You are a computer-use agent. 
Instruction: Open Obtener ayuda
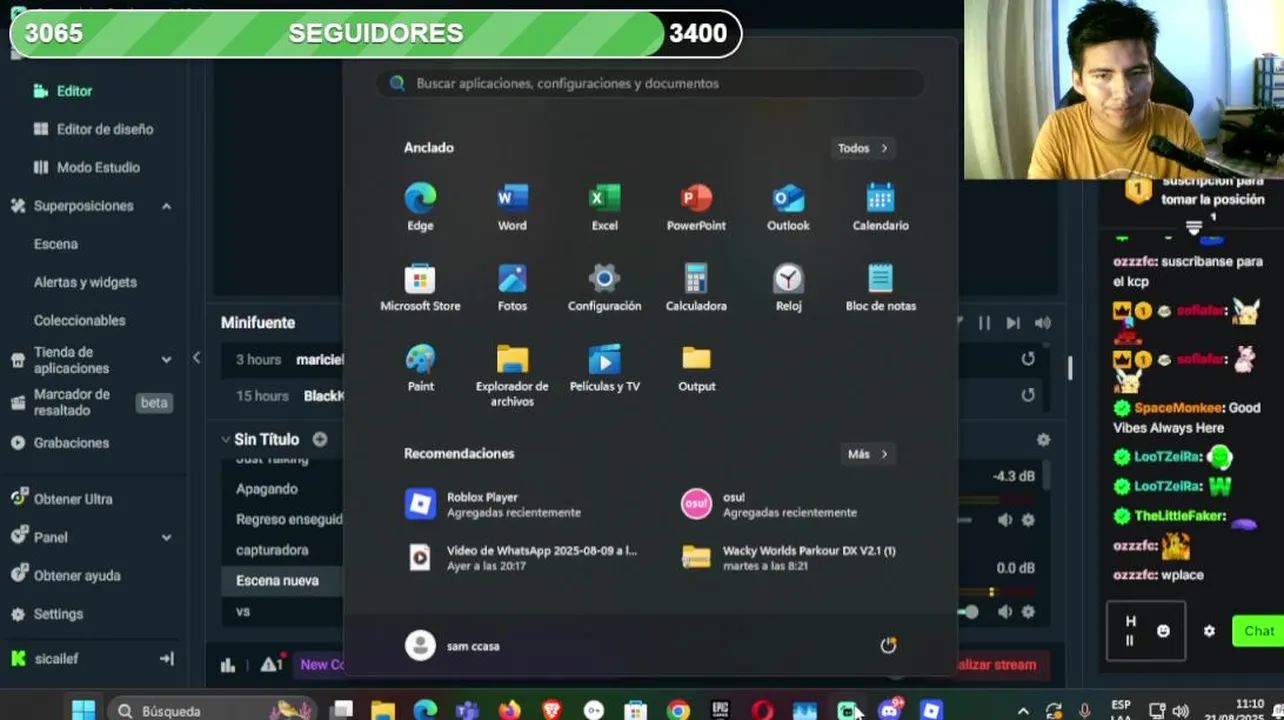[x=65, y=576]
